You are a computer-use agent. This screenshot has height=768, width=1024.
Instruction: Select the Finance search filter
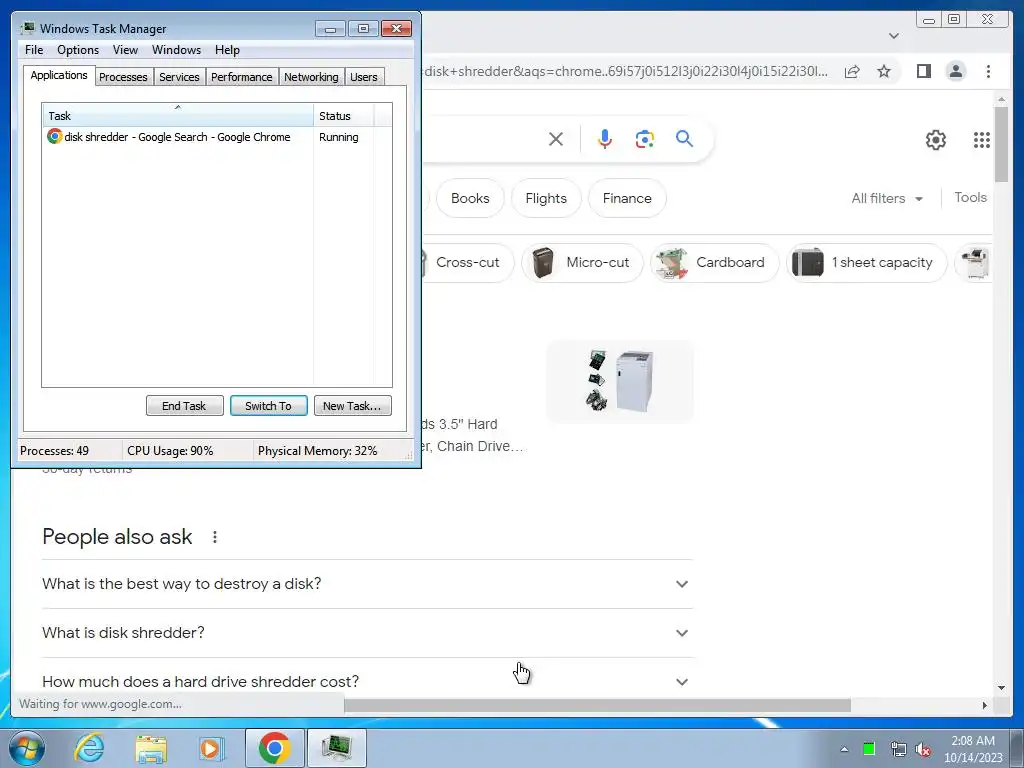tap(627, 198)
